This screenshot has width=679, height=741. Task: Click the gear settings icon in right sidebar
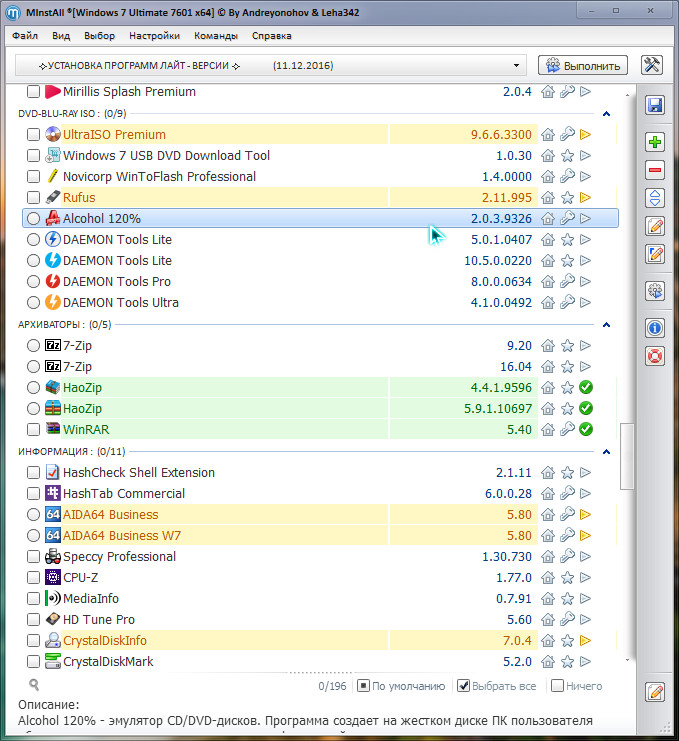(x=655, y=291)
